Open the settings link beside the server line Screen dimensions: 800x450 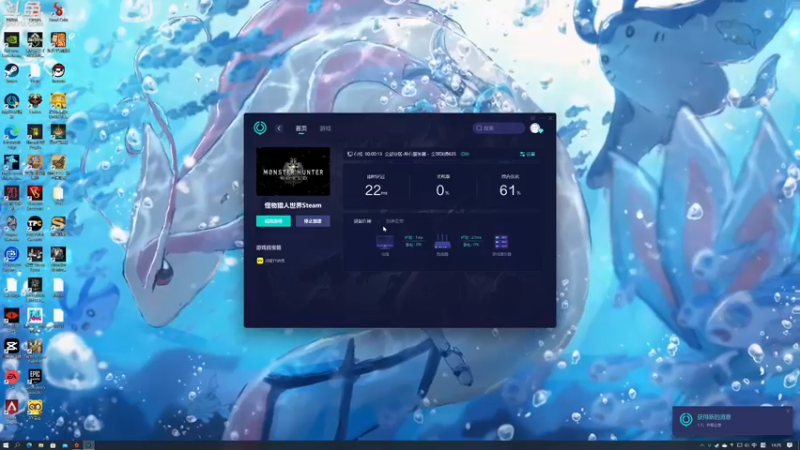528,154
